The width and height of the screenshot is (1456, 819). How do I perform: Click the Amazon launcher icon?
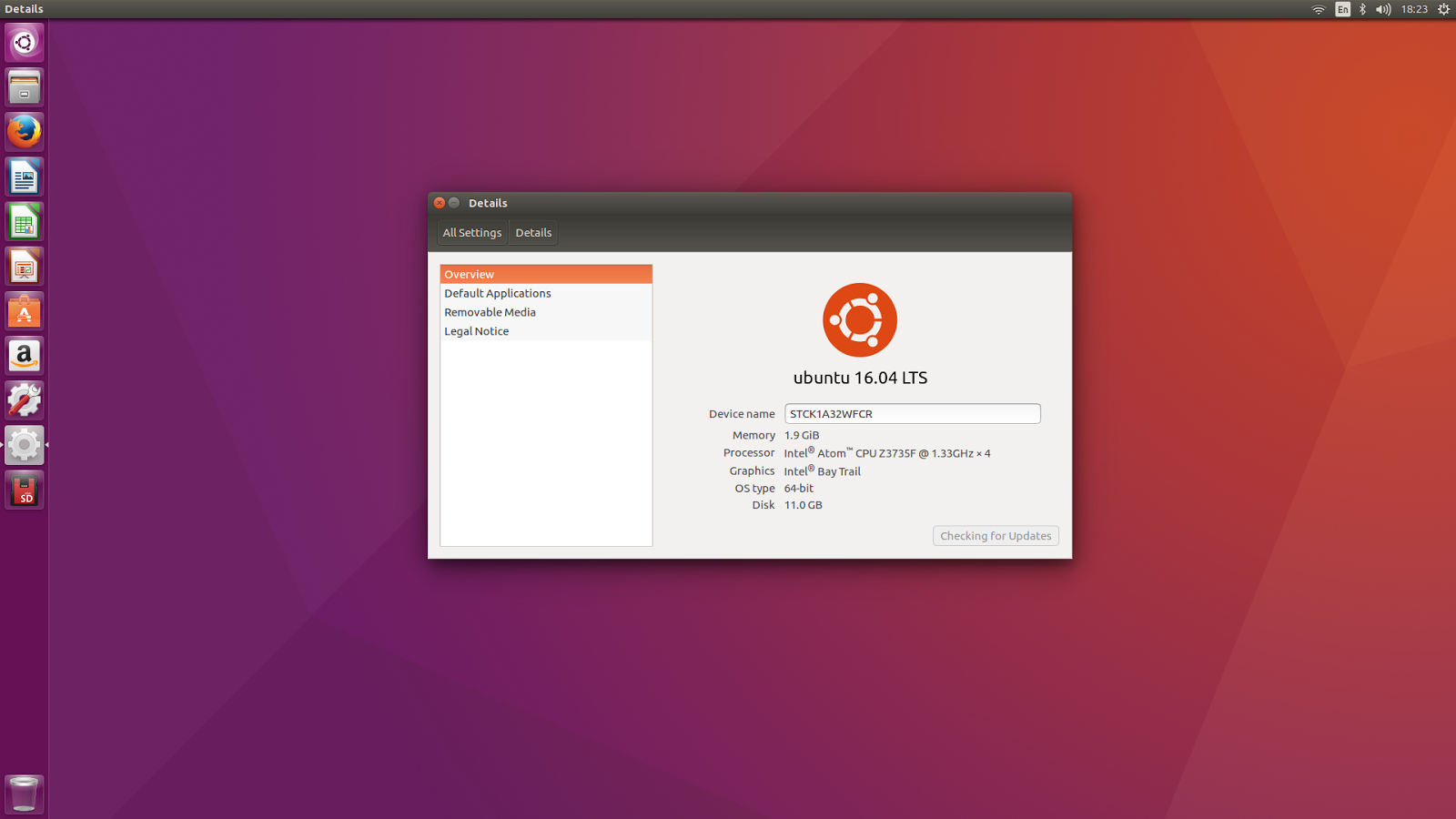[25, 356]
